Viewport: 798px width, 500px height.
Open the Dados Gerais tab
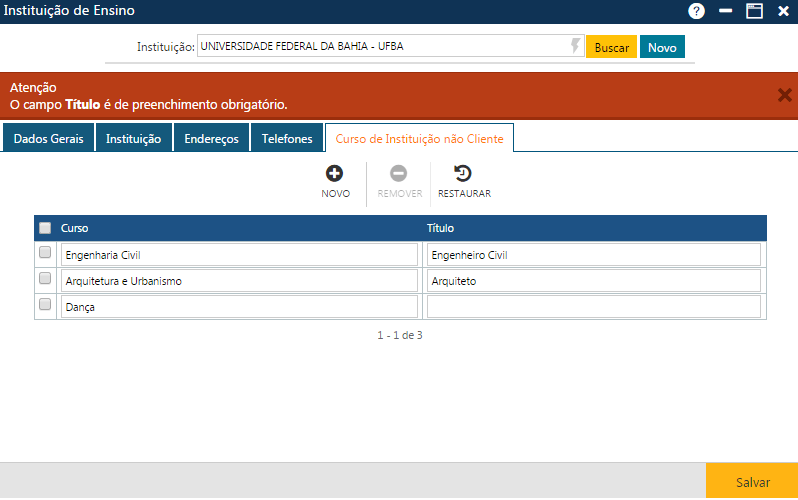tap(48, 139)
